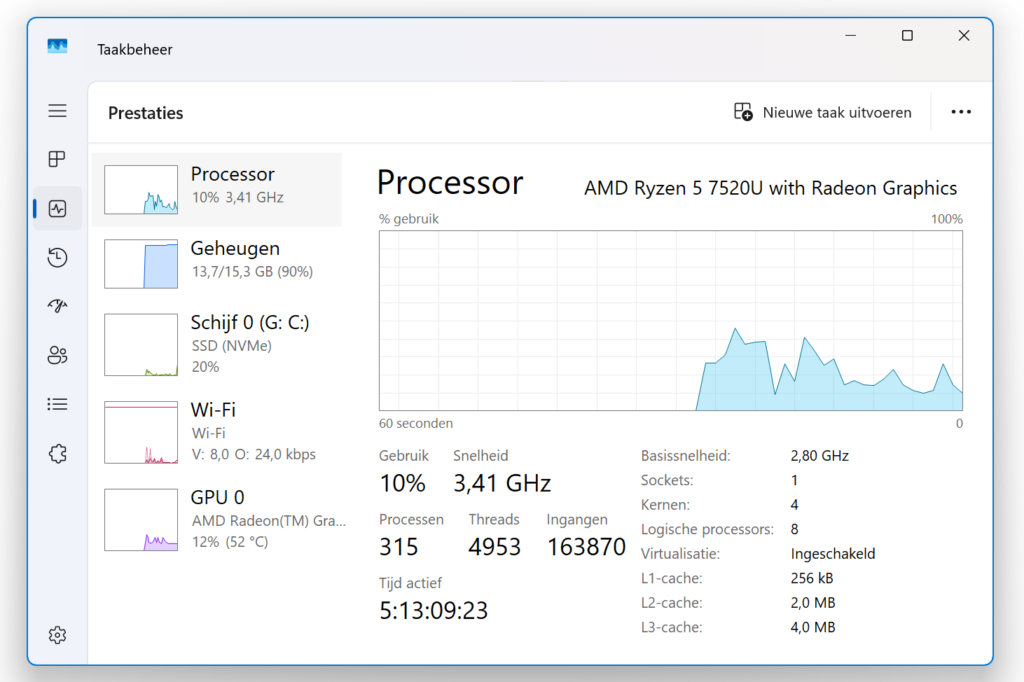Click the Kernen label
The width and height of the screenshot is (1024, 682).
click(x=665, y=504)
